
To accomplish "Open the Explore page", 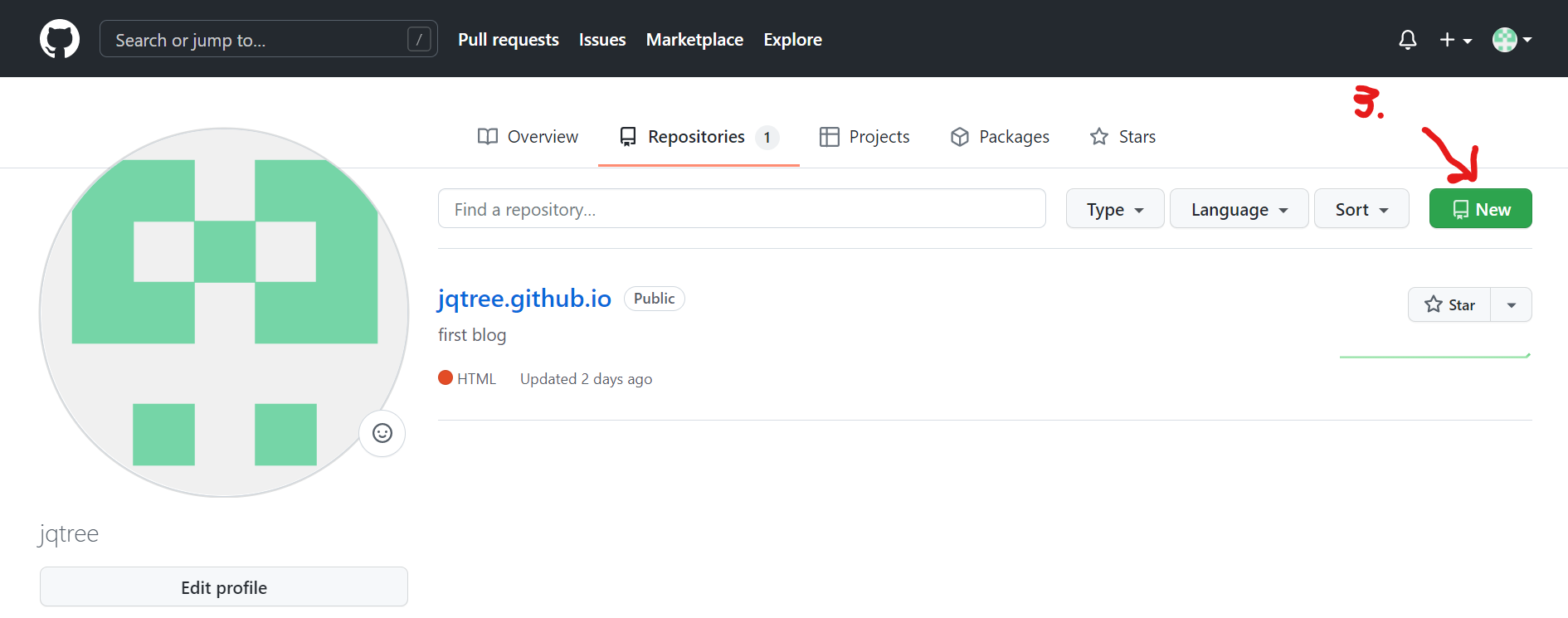I will pos(792,40).
